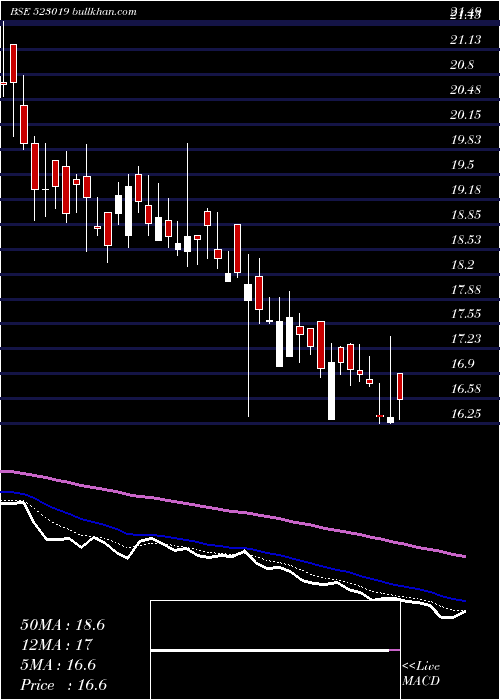The image size is (500, 700).
Task: Click the 20.15 price axis label
Action: point(466,115)
